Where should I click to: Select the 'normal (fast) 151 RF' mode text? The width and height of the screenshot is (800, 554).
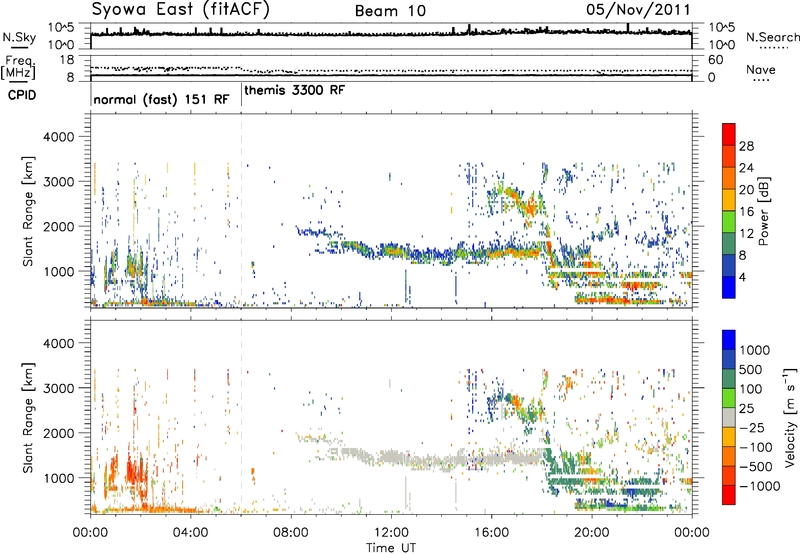[161, 99]
